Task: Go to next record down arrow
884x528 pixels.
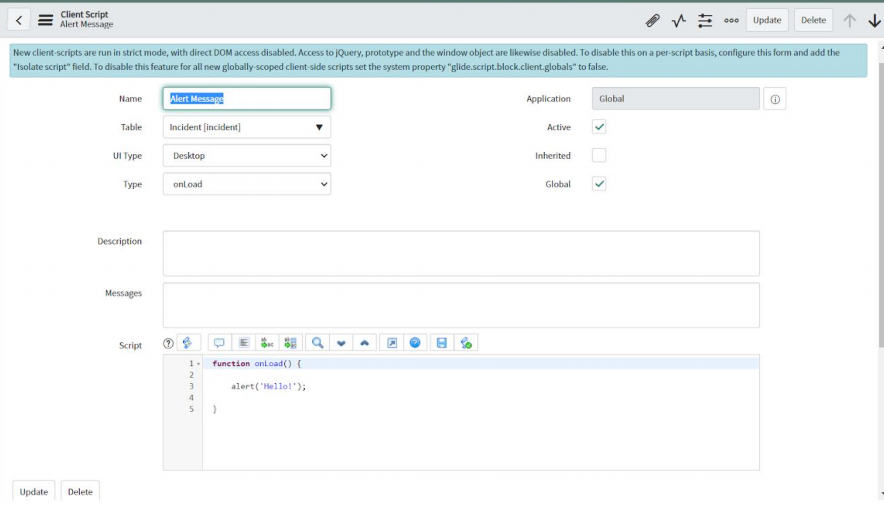Action: (x=874, y=21)
